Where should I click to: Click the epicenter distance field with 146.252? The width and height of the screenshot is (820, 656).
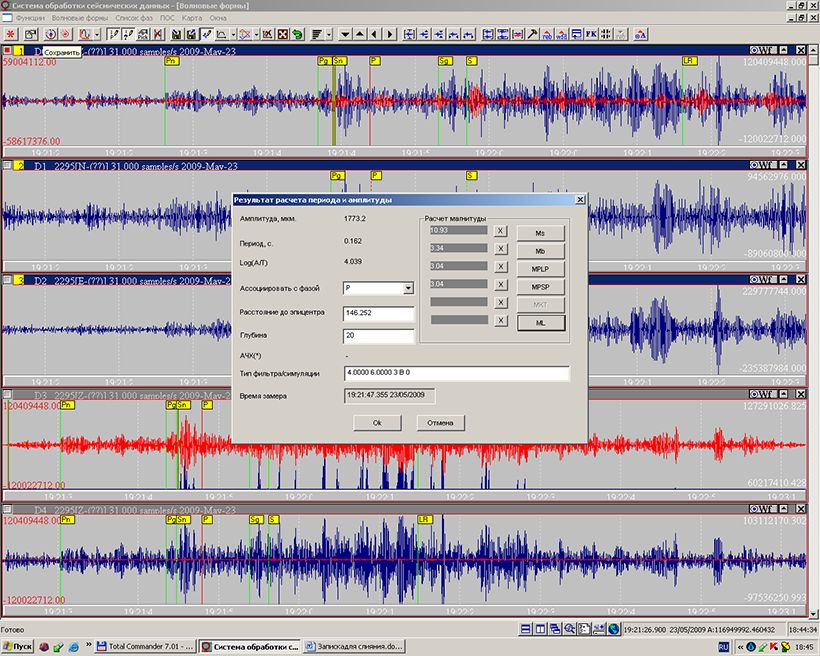pyautogui.click(x=378, y=313)
